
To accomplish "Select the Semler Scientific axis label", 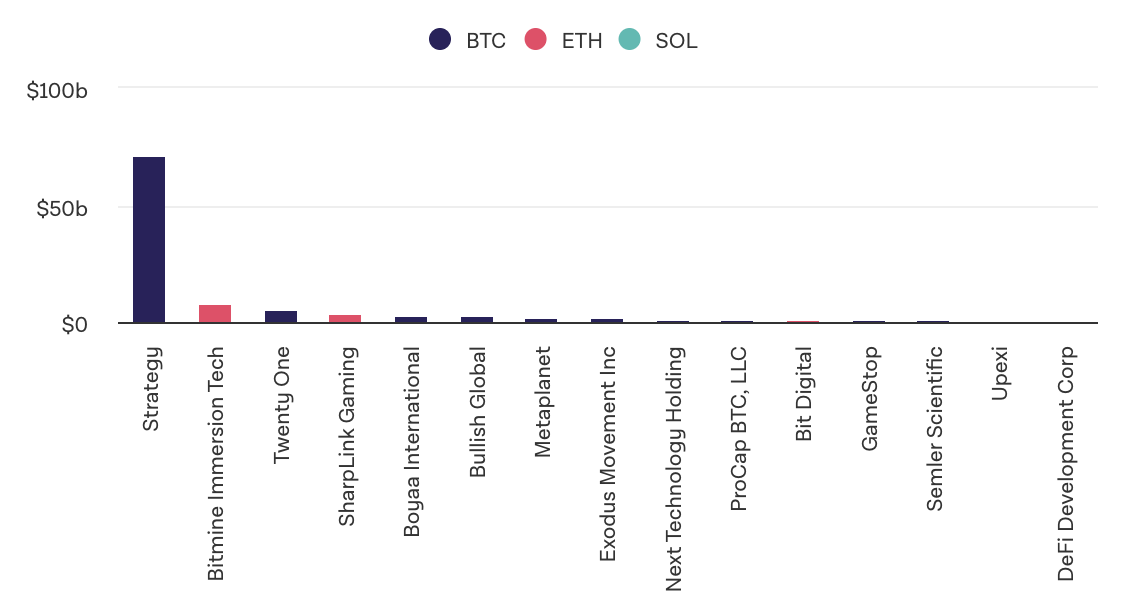I will click(x=934, y=429).
